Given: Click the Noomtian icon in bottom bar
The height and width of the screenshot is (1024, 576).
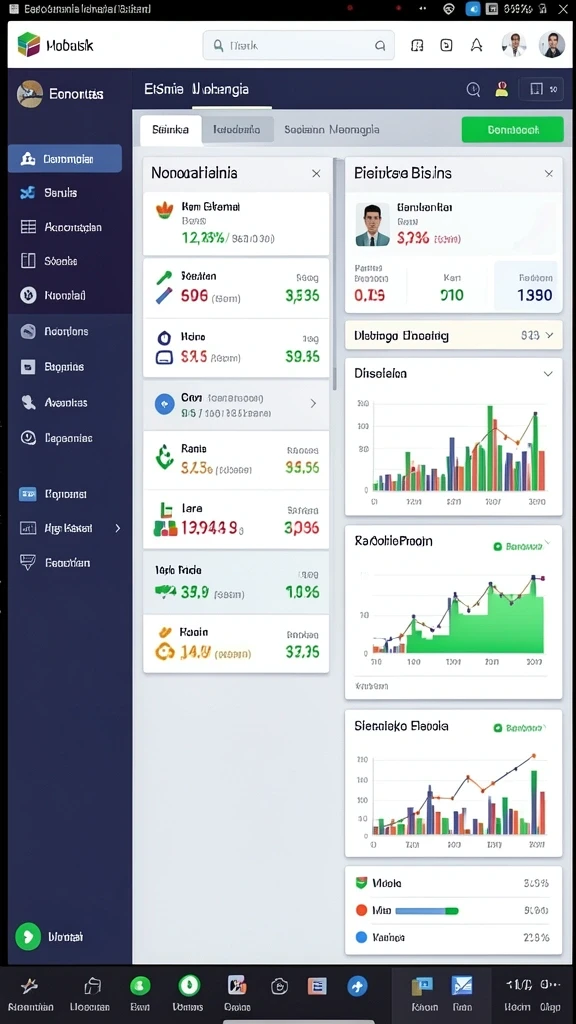Looking at the screenshot, I should (29, 985).
